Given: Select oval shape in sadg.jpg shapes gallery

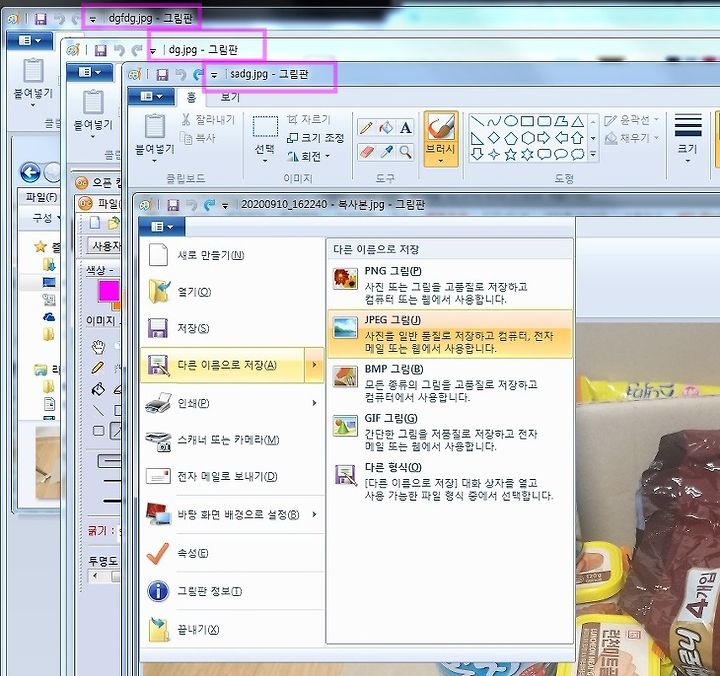Looking at the screenshot, I should pyautogui.click(x=511, y=121).
